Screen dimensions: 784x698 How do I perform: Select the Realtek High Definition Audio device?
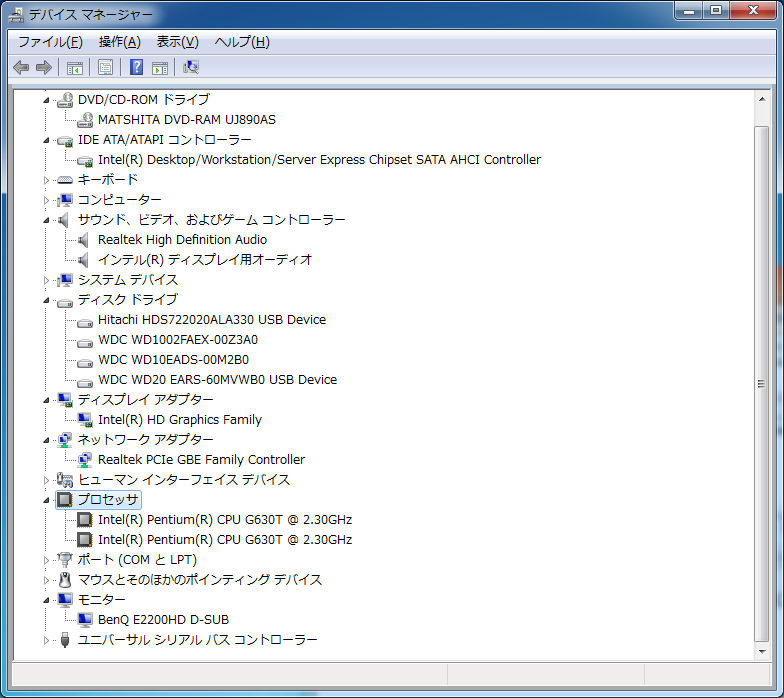(x=182, y=239)
